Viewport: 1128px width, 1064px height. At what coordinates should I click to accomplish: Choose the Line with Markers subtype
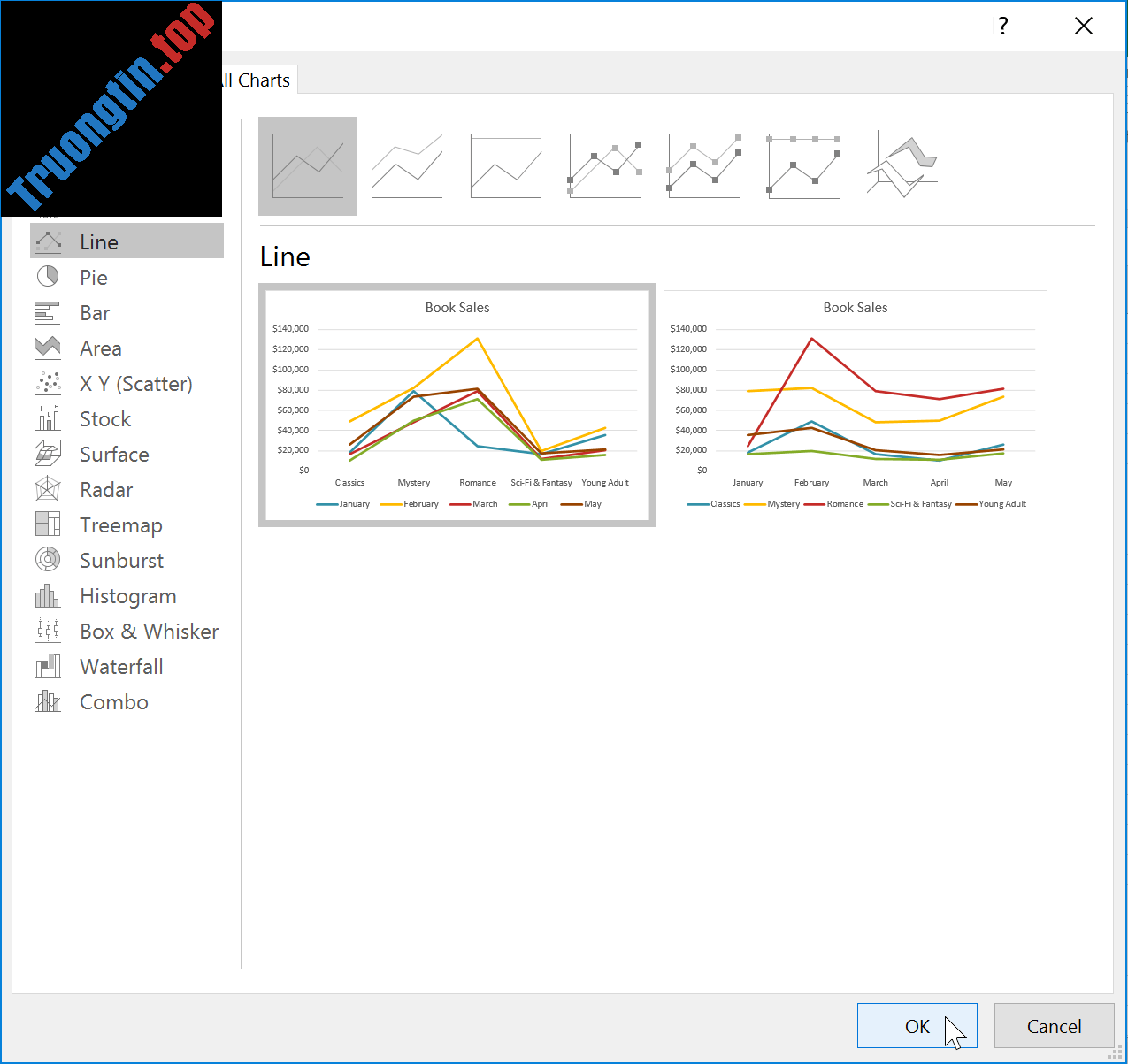tap(604, 166)
